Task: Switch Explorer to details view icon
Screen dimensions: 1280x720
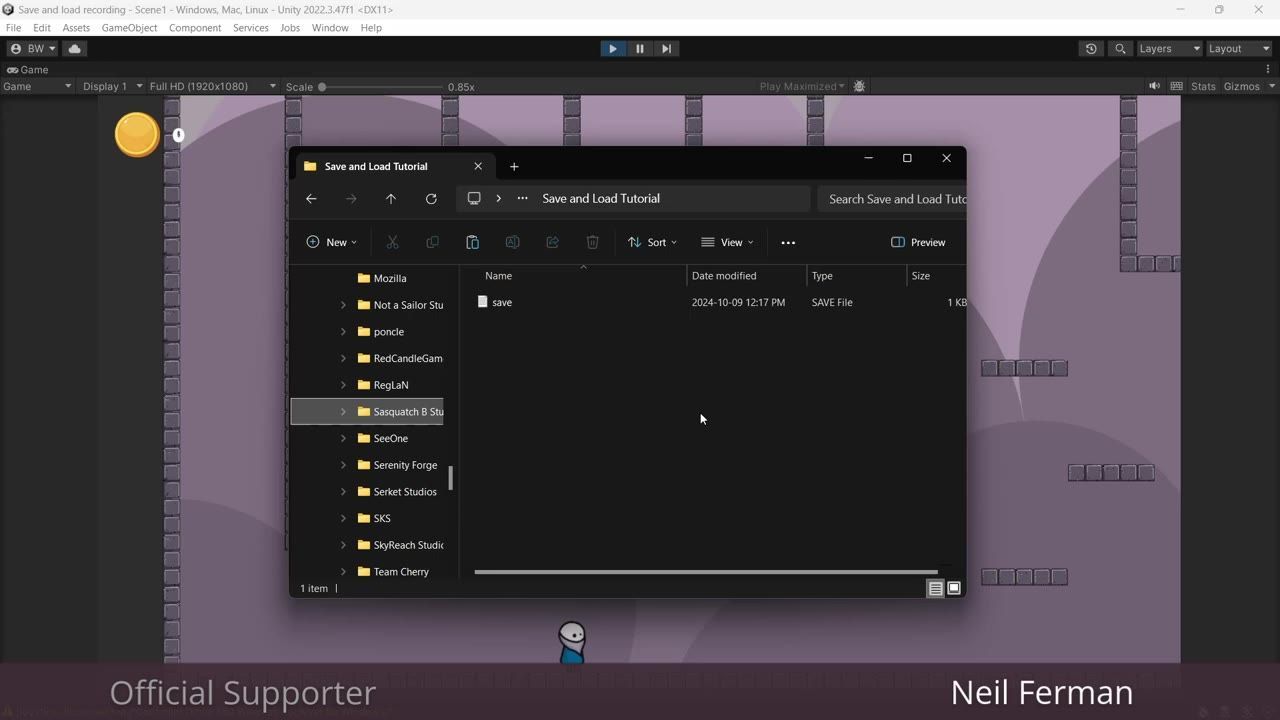Action: click(x=935, y=588)
